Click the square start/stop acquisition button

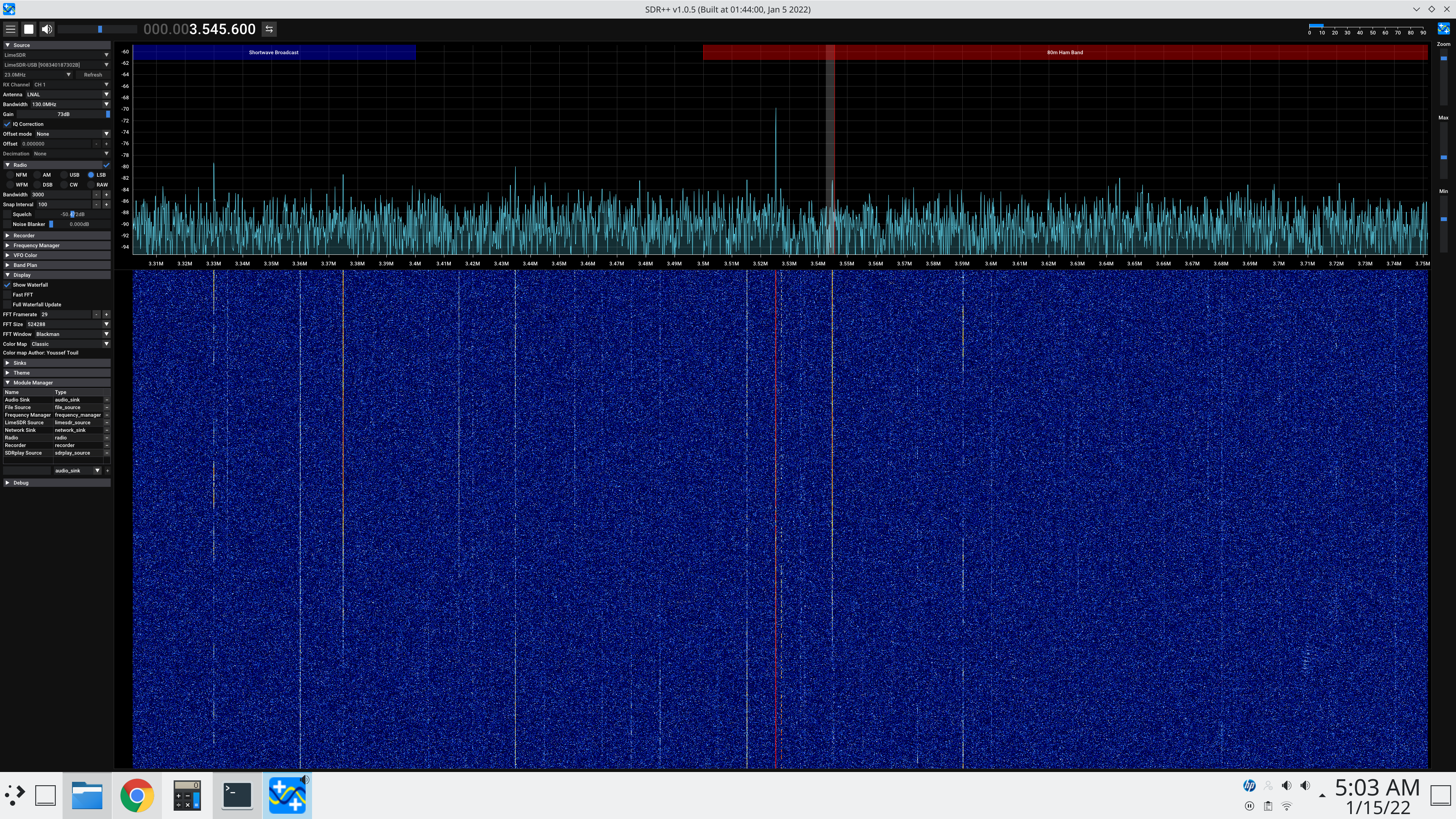[28, 29]
